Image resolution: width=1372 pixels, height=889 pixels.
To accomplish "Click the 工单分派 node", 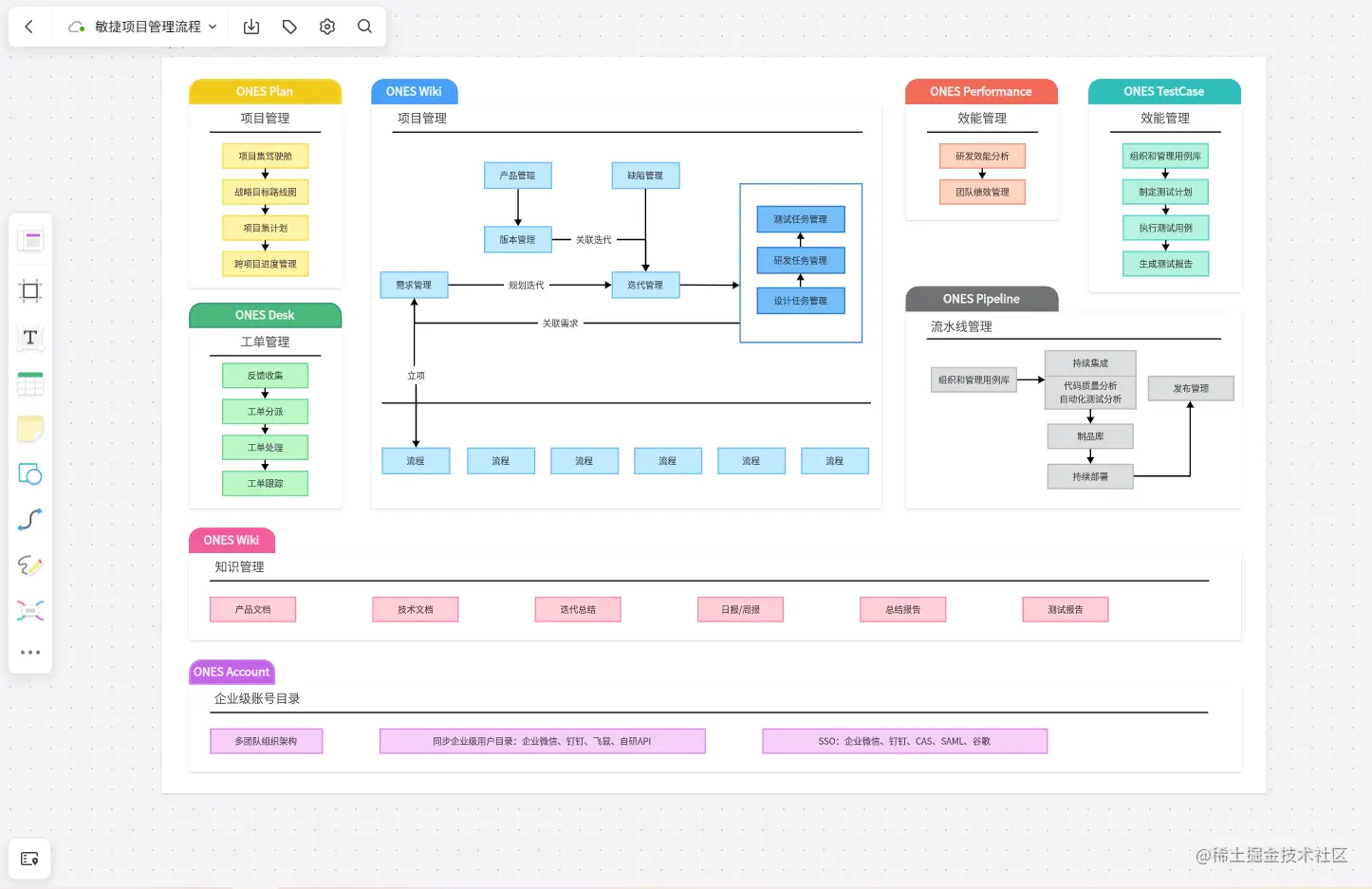I will pos(265,412).
